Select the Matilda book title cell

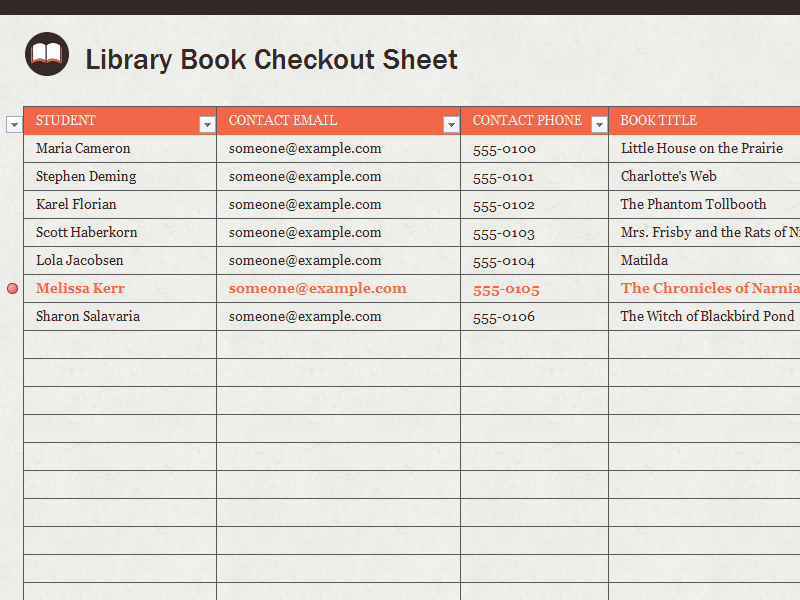[705, 261]
